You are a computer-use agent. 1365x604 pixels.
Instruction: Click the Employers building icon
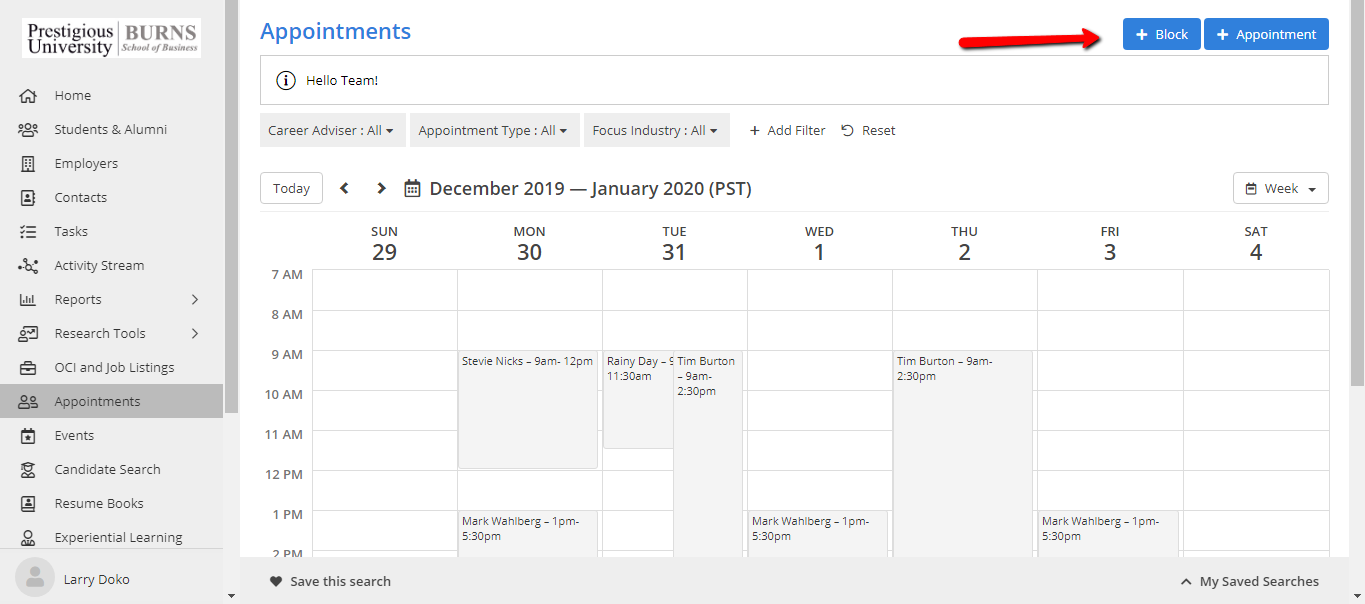coord(28,164)
